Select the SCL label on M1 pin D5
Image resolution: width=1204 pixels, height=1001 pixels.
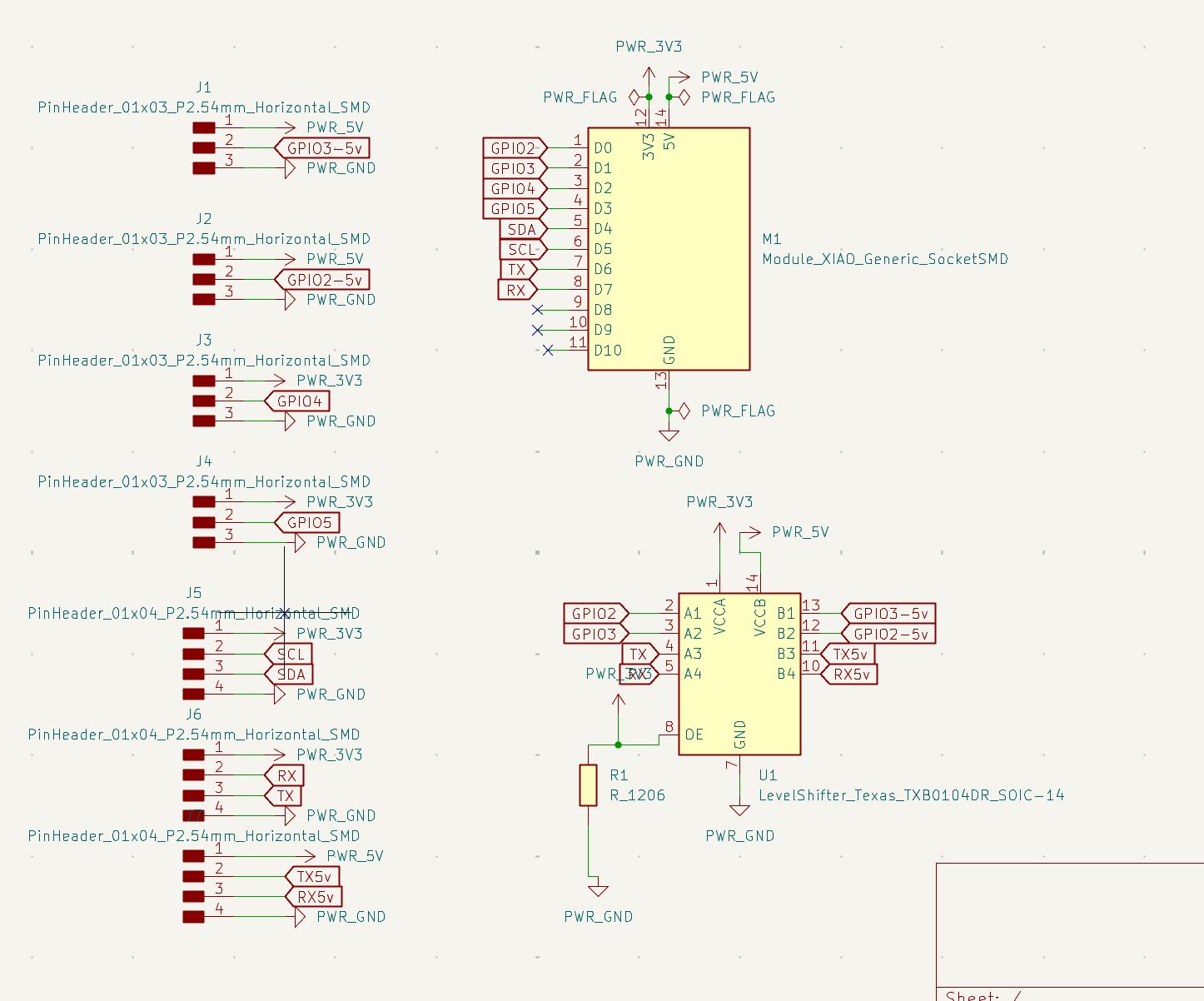(x=524, y=249)
